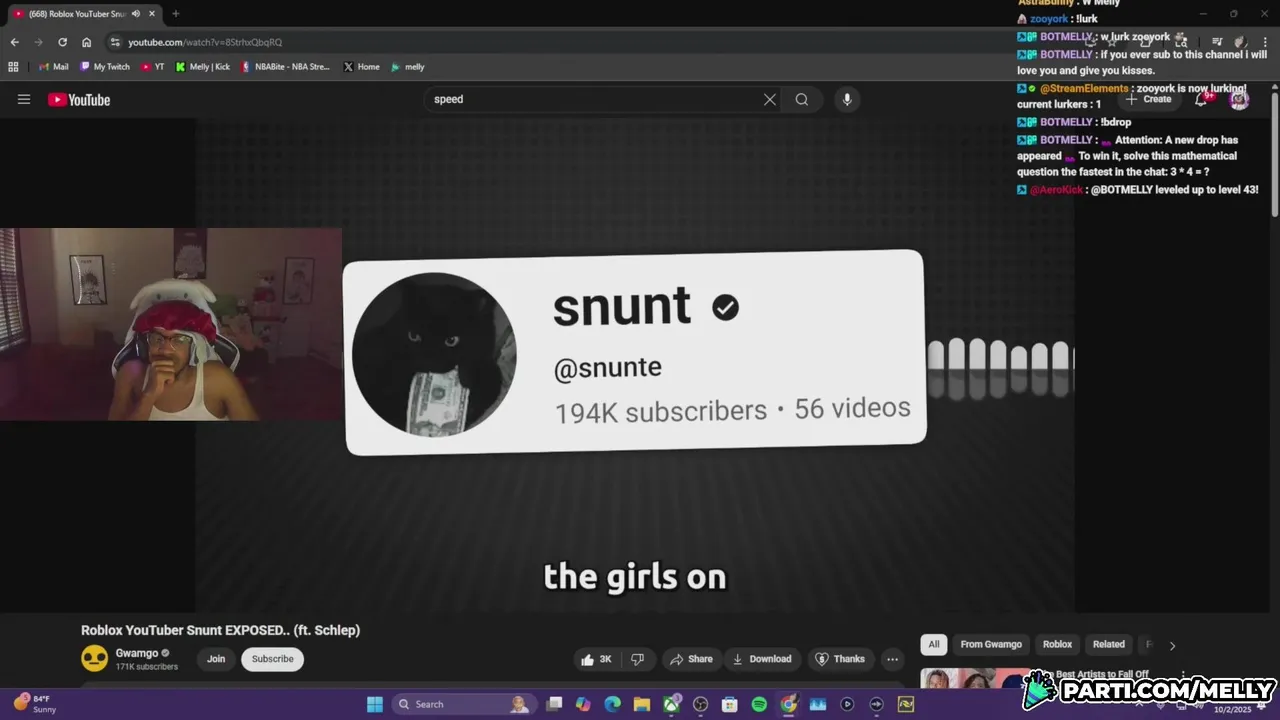The width and height of the screenshot is (1280, 720).
Task: Go forward in the browser
Action: pos(38,42)
